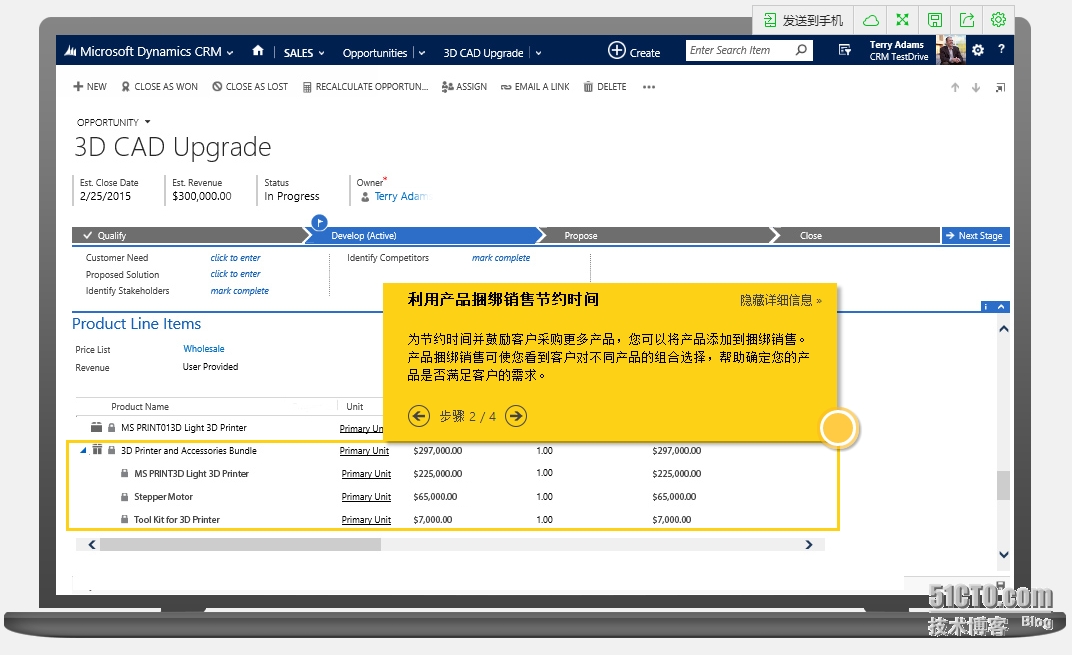Open more commands ellipsis

tap(649, 87)
